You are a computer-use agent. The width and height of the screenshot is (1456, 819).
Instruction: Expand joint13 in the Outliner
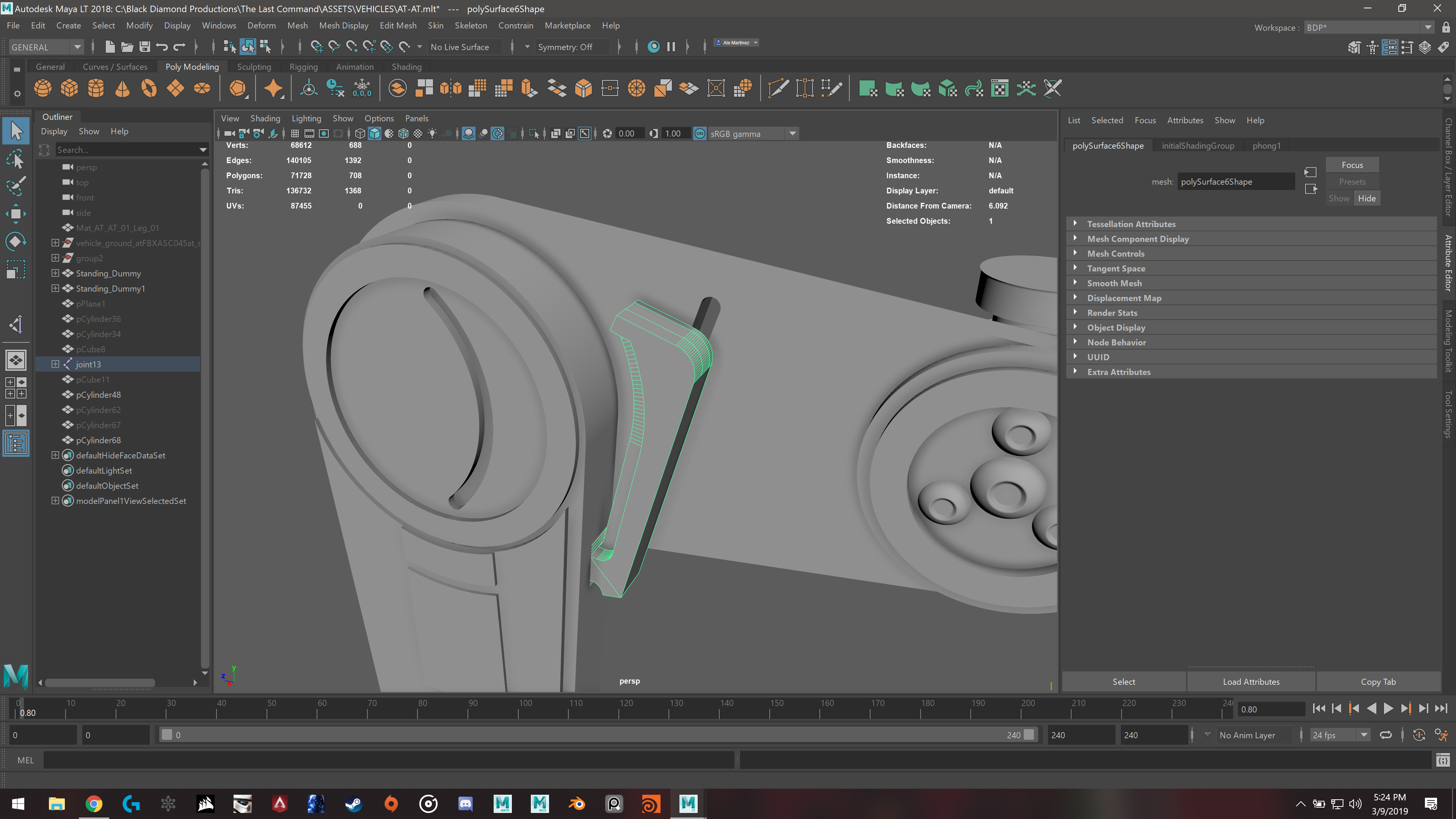click(x=55, y=364)
